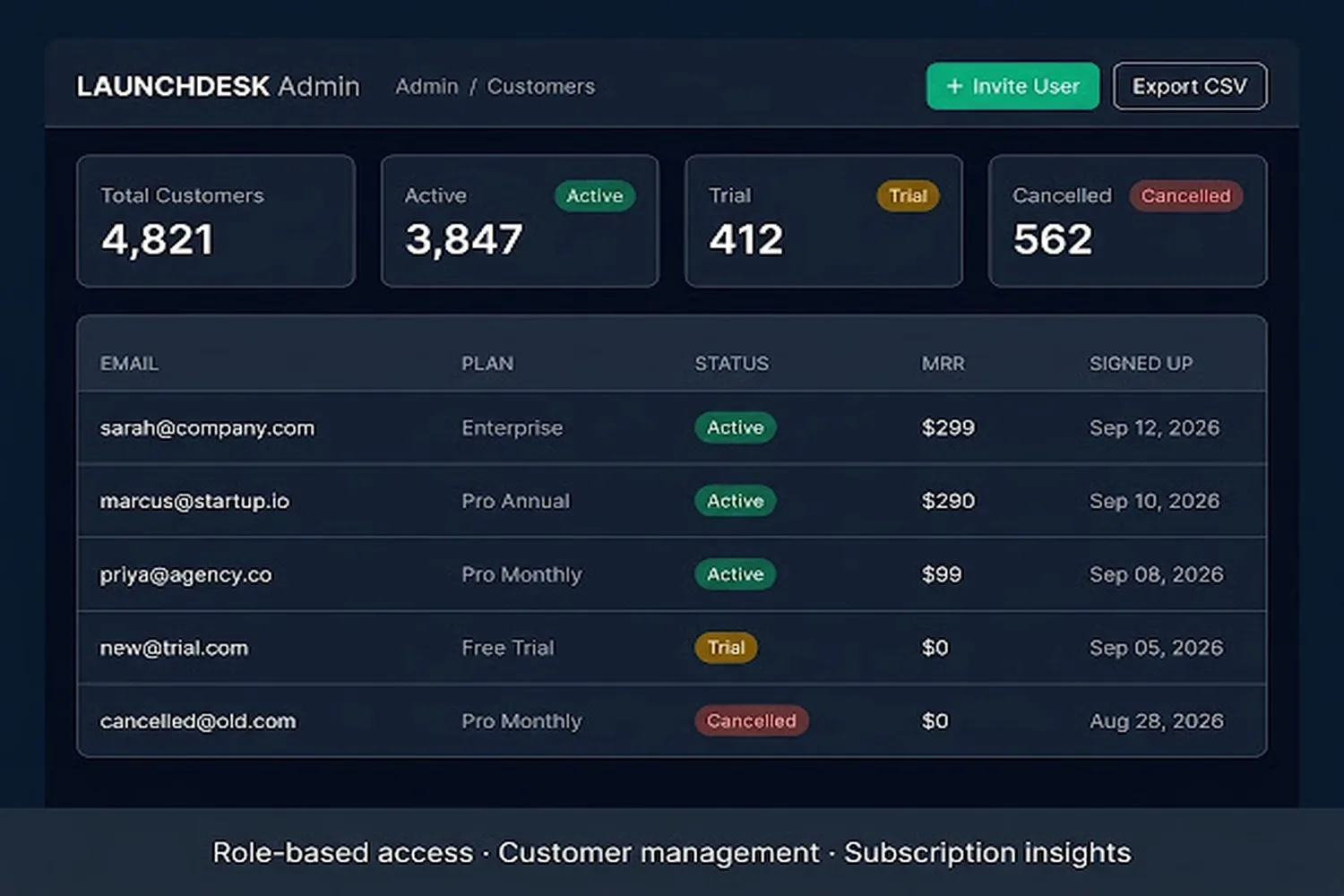
Task: Click the LAUNCHDESK Admin logo
Action: [x=218, y=86]
